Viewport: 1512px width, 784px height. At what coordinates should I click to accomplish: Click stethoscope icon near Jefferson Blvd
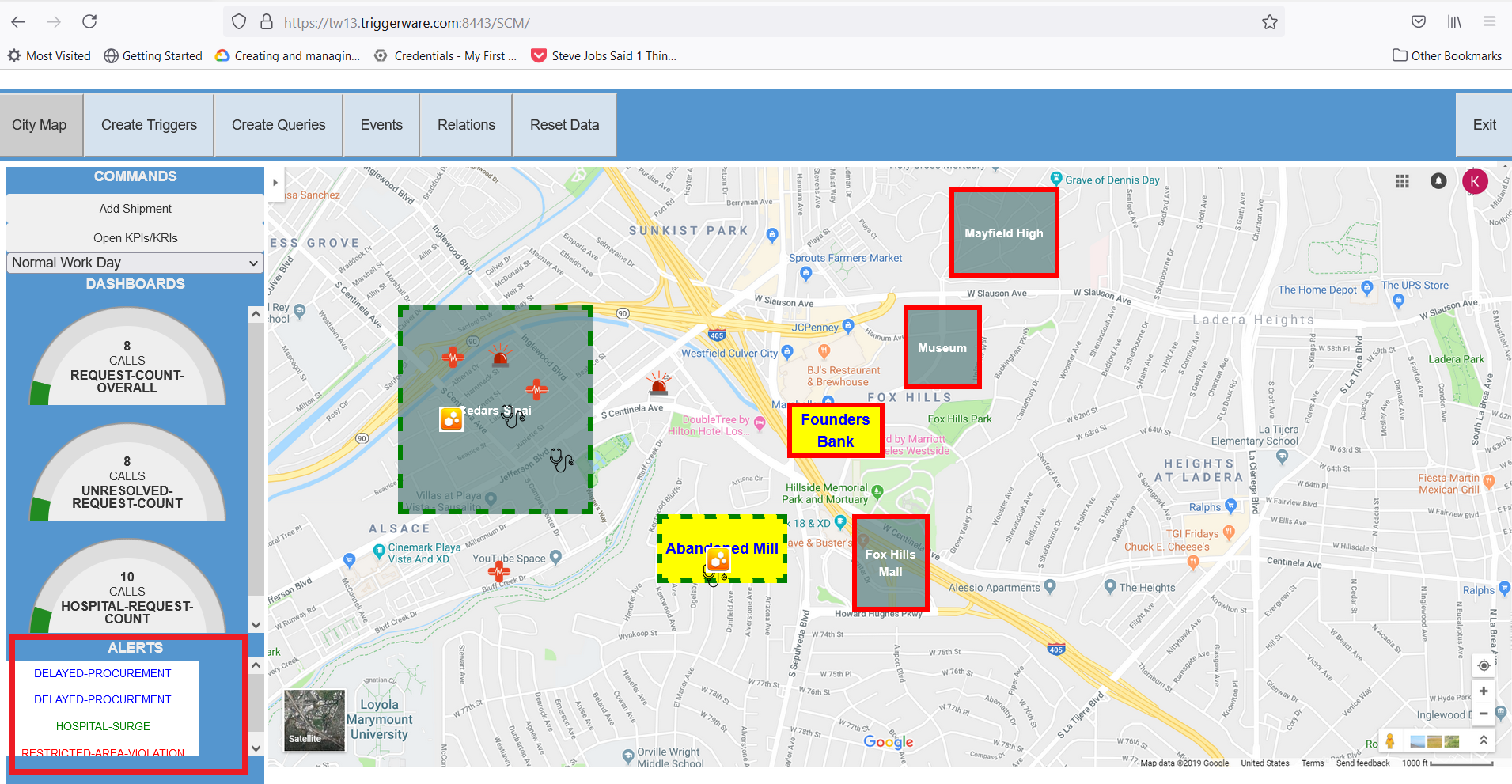(562, 460)
